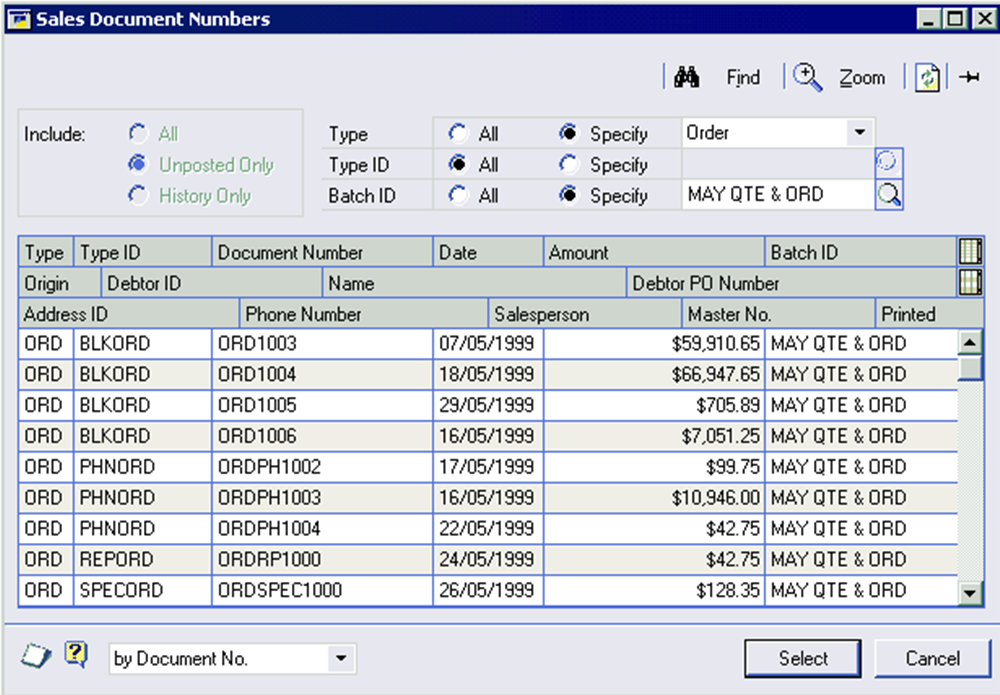
Task: Click the binoculars Find icon
Action: pos(687,78)
